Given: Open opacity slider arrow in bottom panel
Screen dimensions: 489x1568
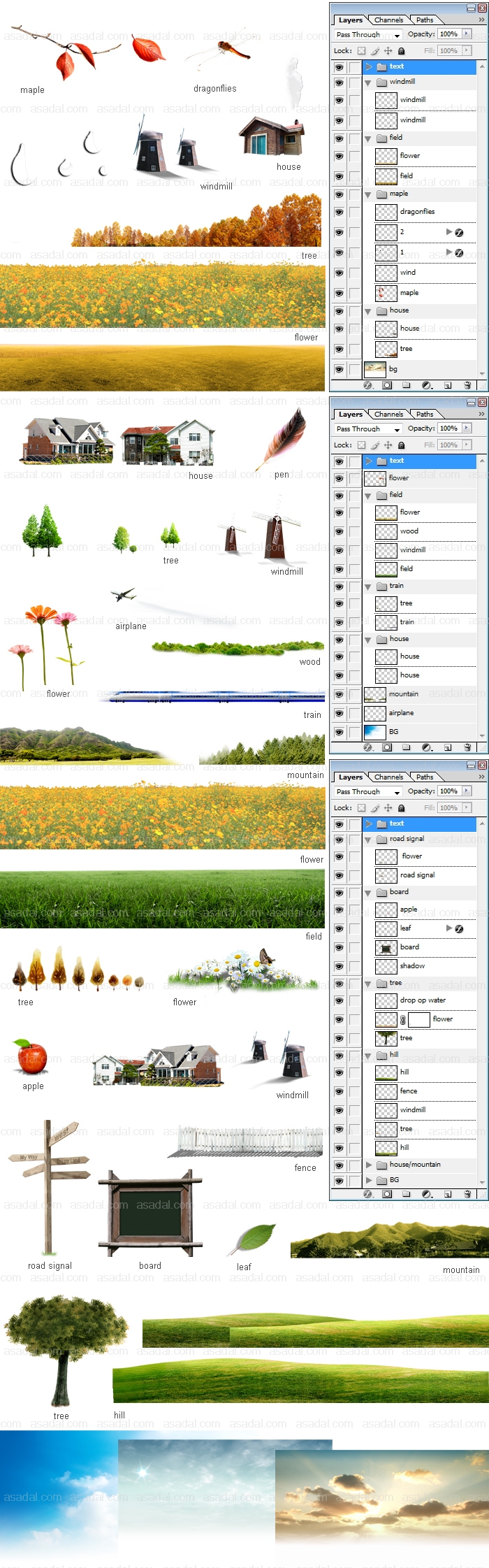Looking at the screenshot, I should pos(467,791).
